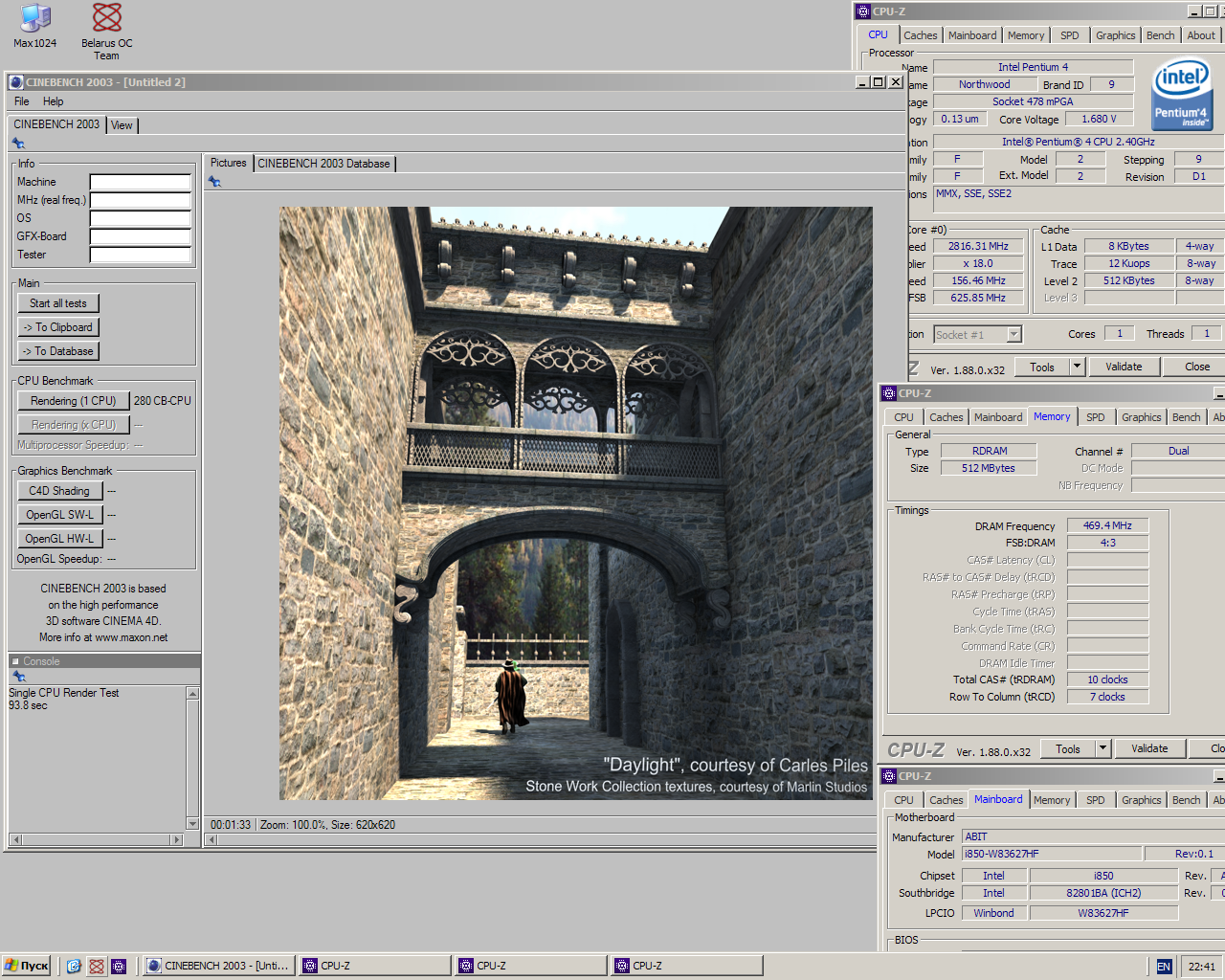Click the Intel Pentium 4 logo in CPU-Z

point(1181,94)
